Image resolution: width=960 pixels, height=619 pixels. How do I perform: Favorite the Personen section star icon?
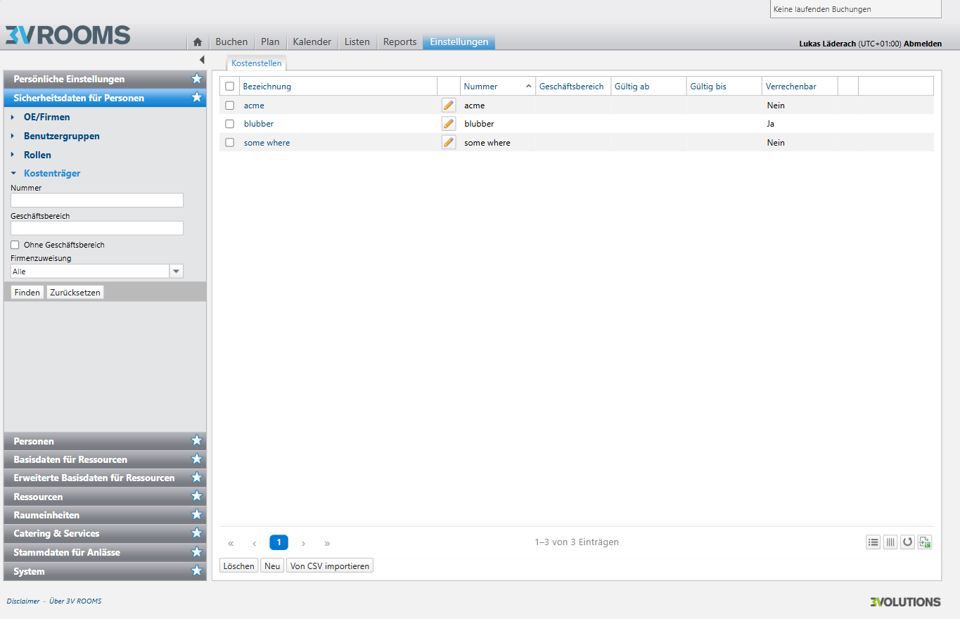click(197, 441)
